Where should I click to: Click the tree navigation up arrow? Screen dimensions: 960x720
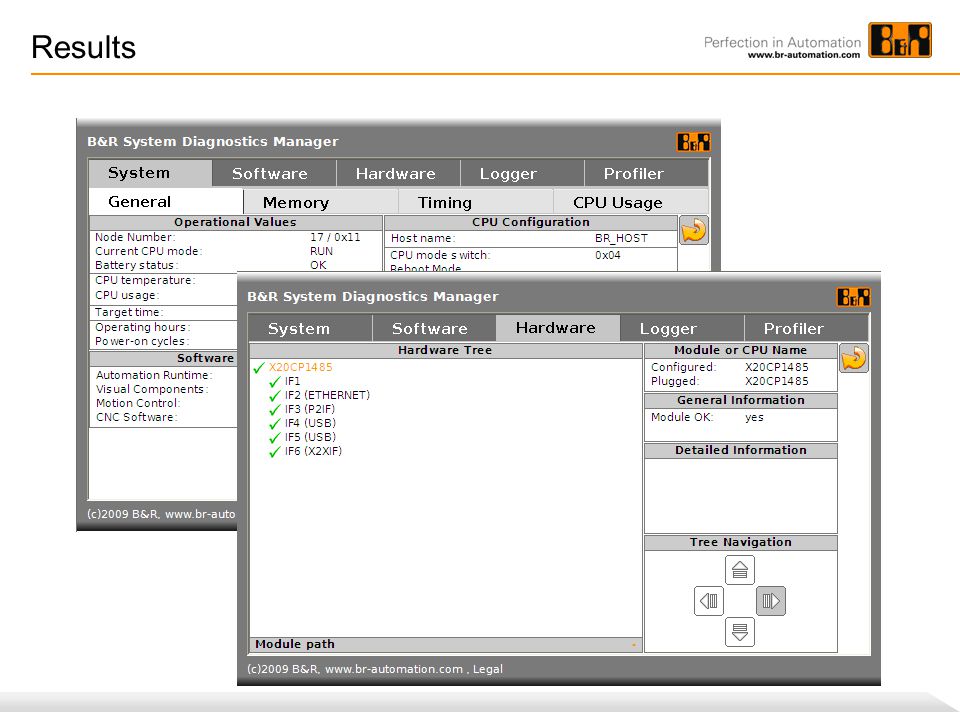coord(740,570)
